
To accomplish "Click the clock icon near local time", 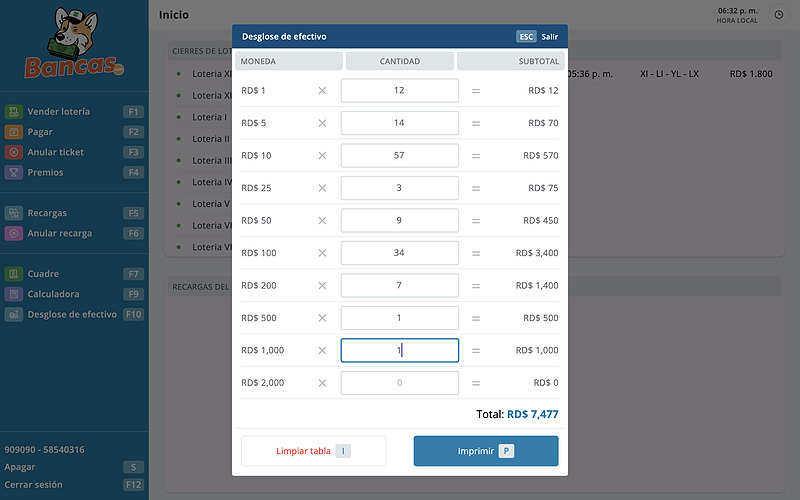I will pos(778,15).
